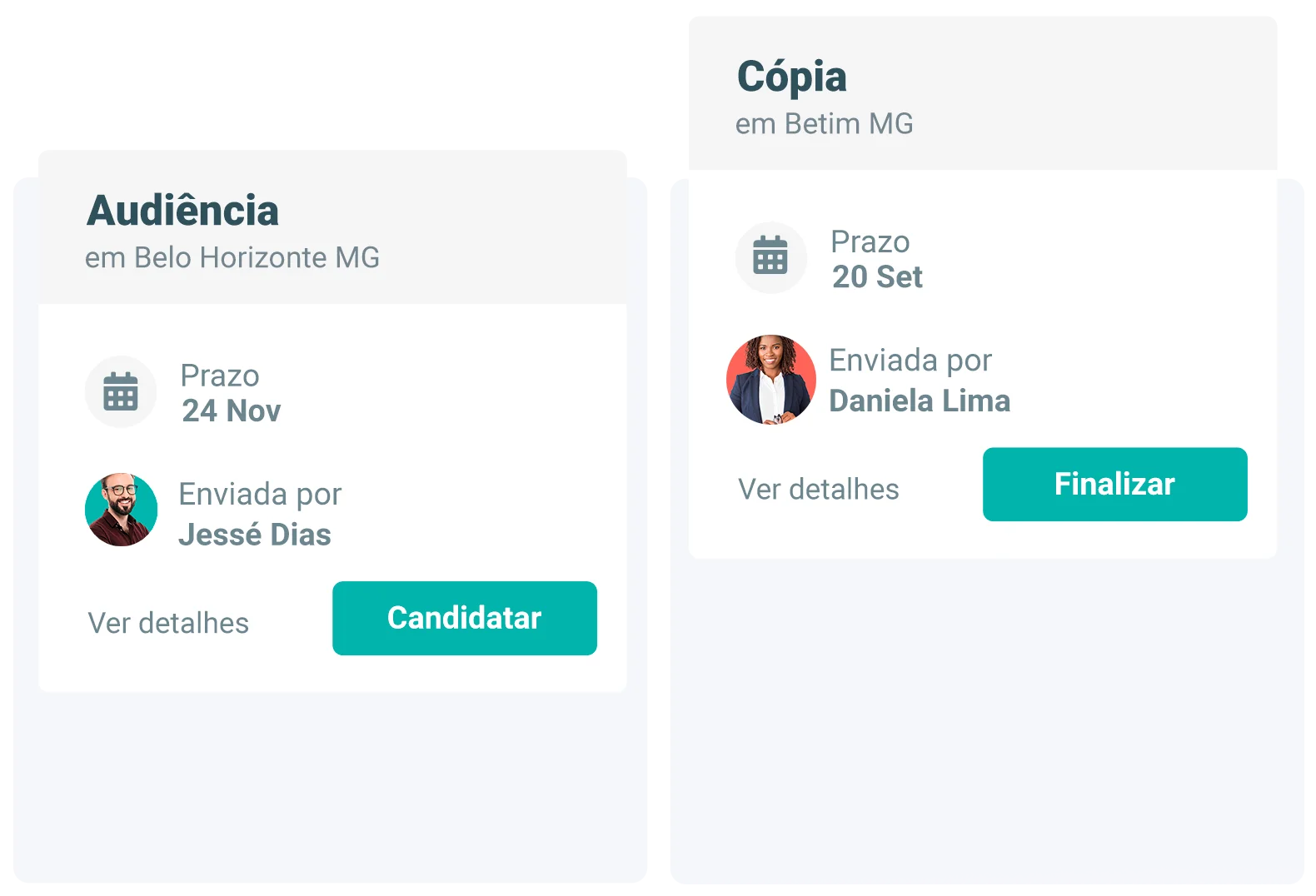Click the location text 'em Belo Horizonte MG'

pyautogui.click(x=232, y=258)
